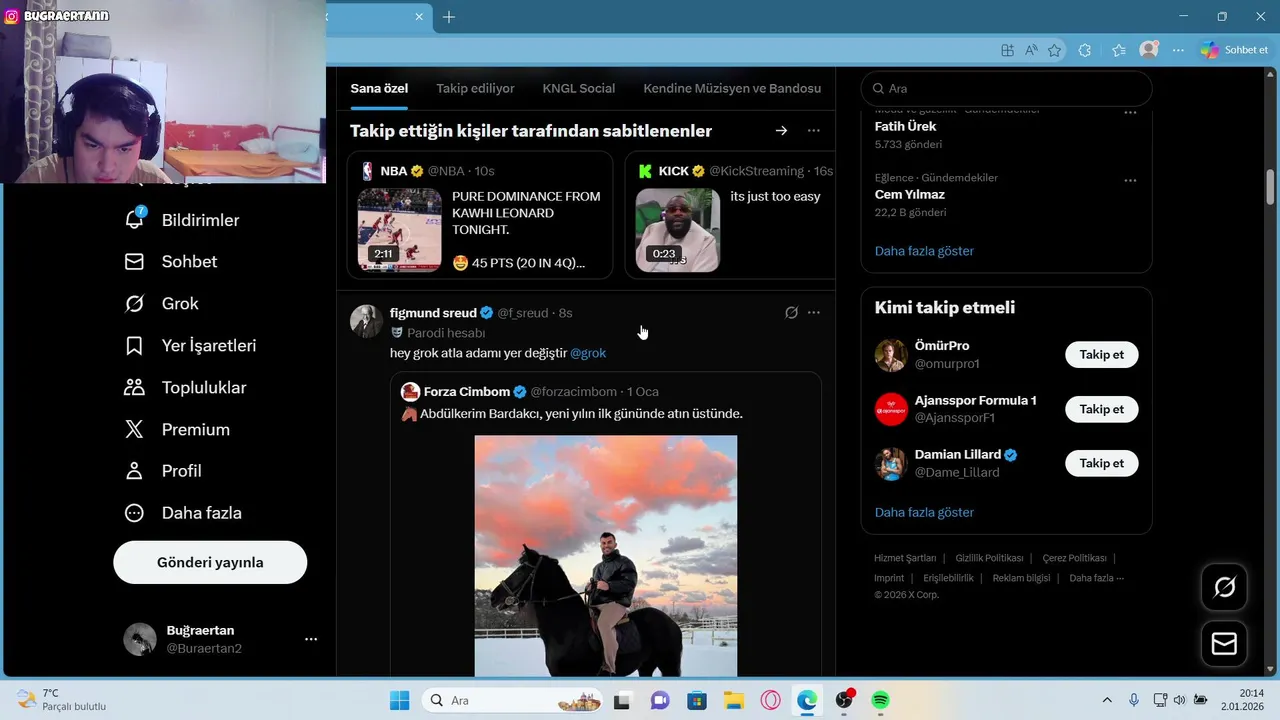Open Bildirimler notifications bell icon

point(134,219)
